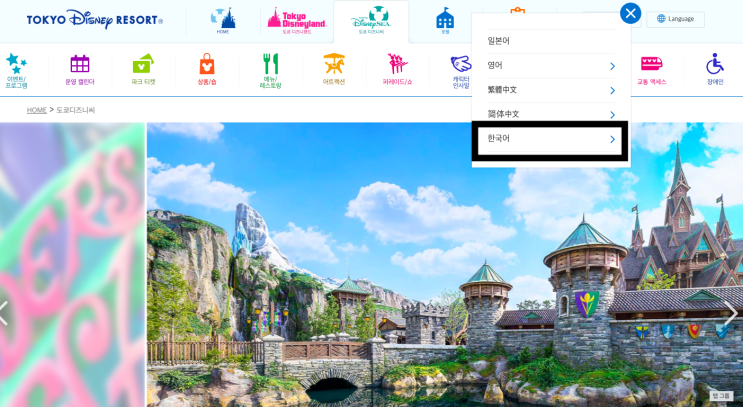Open the Parade/Show (퍼레이드/쇼) icon
Image resolution: width=743 pixels, height=407 pixels.
coord(397,70)
